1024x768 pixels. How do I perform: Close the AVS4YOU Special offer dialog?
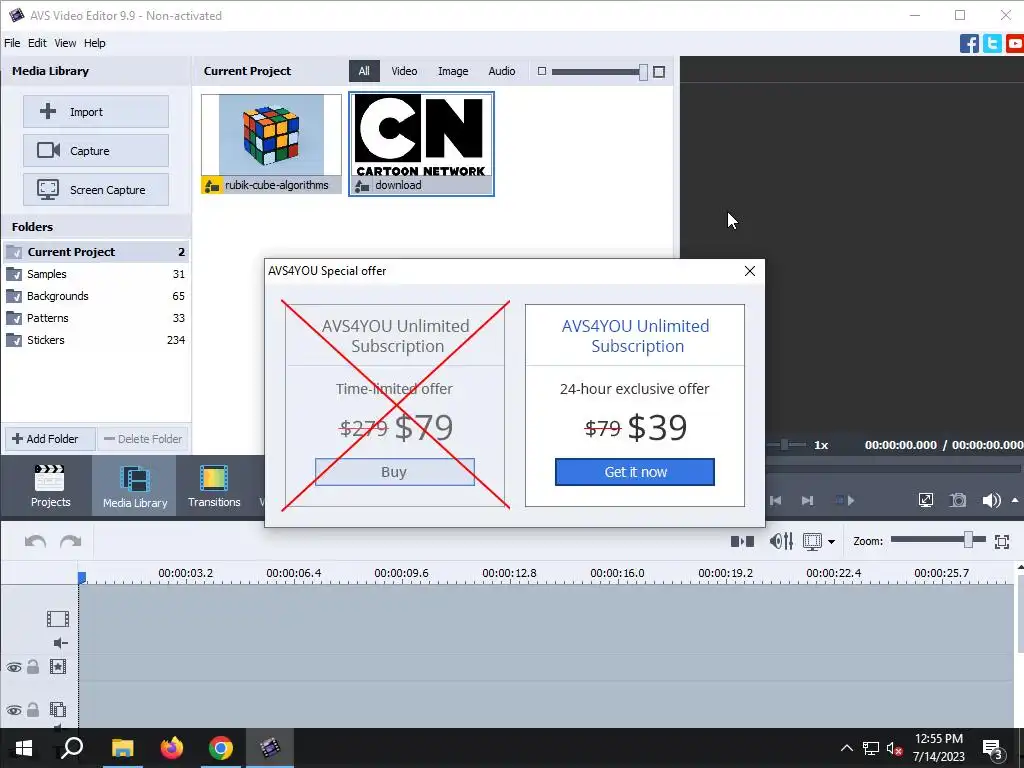point(750,271)
